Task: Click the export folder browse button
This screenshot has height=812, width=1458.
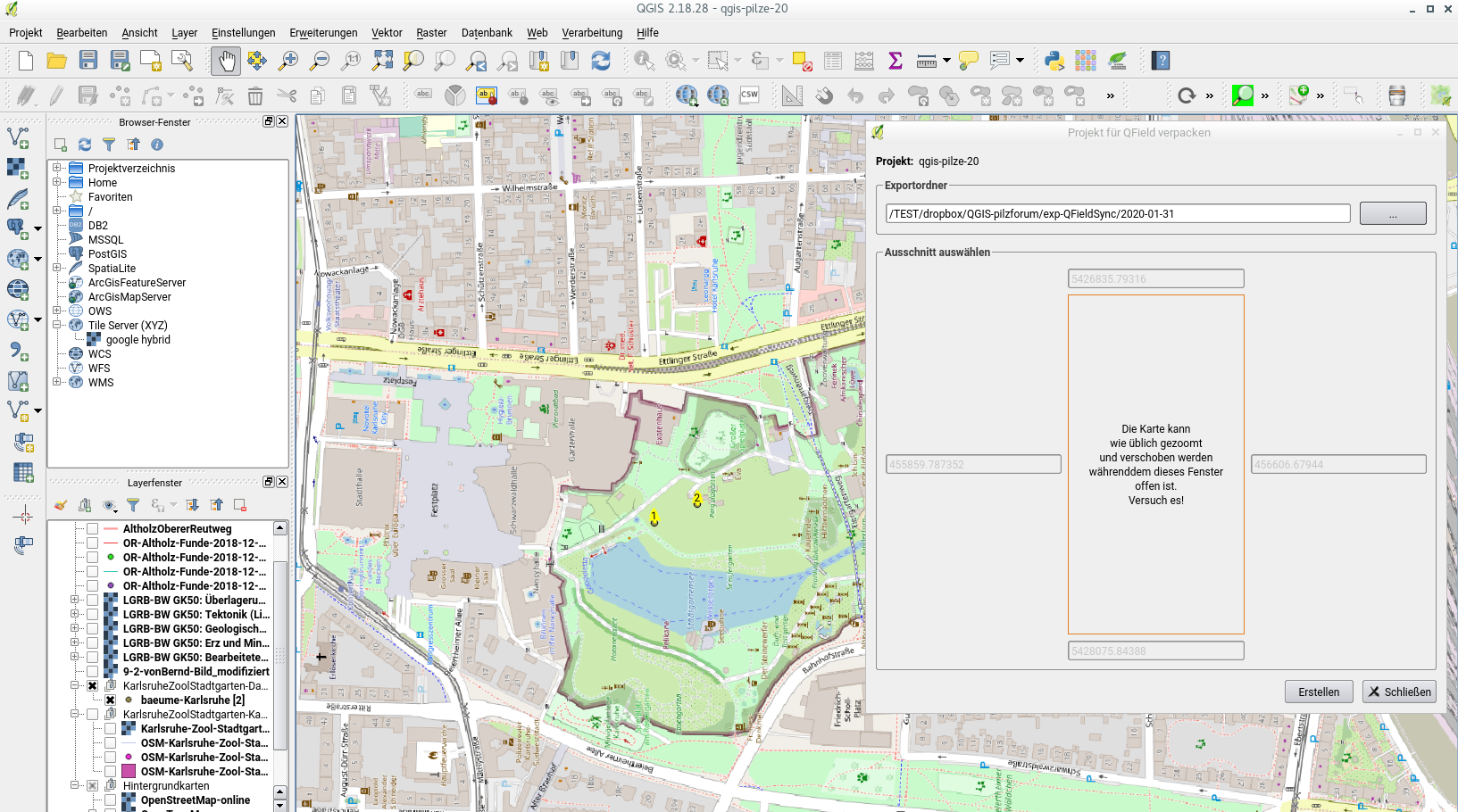Action: point(1392,213)
